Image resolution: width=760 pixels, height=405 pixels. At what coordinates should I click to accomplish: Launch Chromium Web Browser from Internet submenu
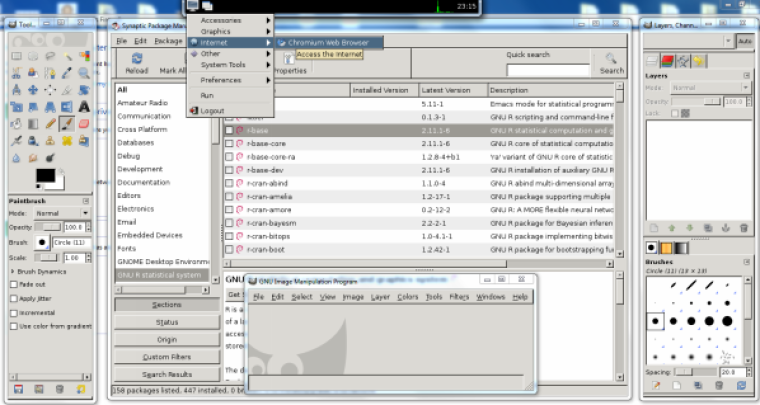coord(329,43)
